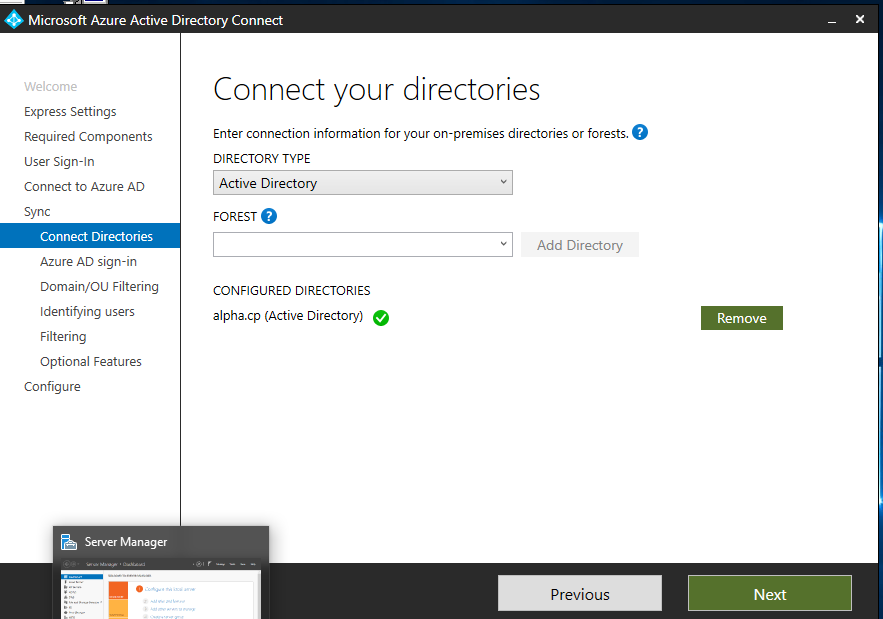883x619 pixels.
Task: Open Required Components step
Action: click(x=88, y=136)
